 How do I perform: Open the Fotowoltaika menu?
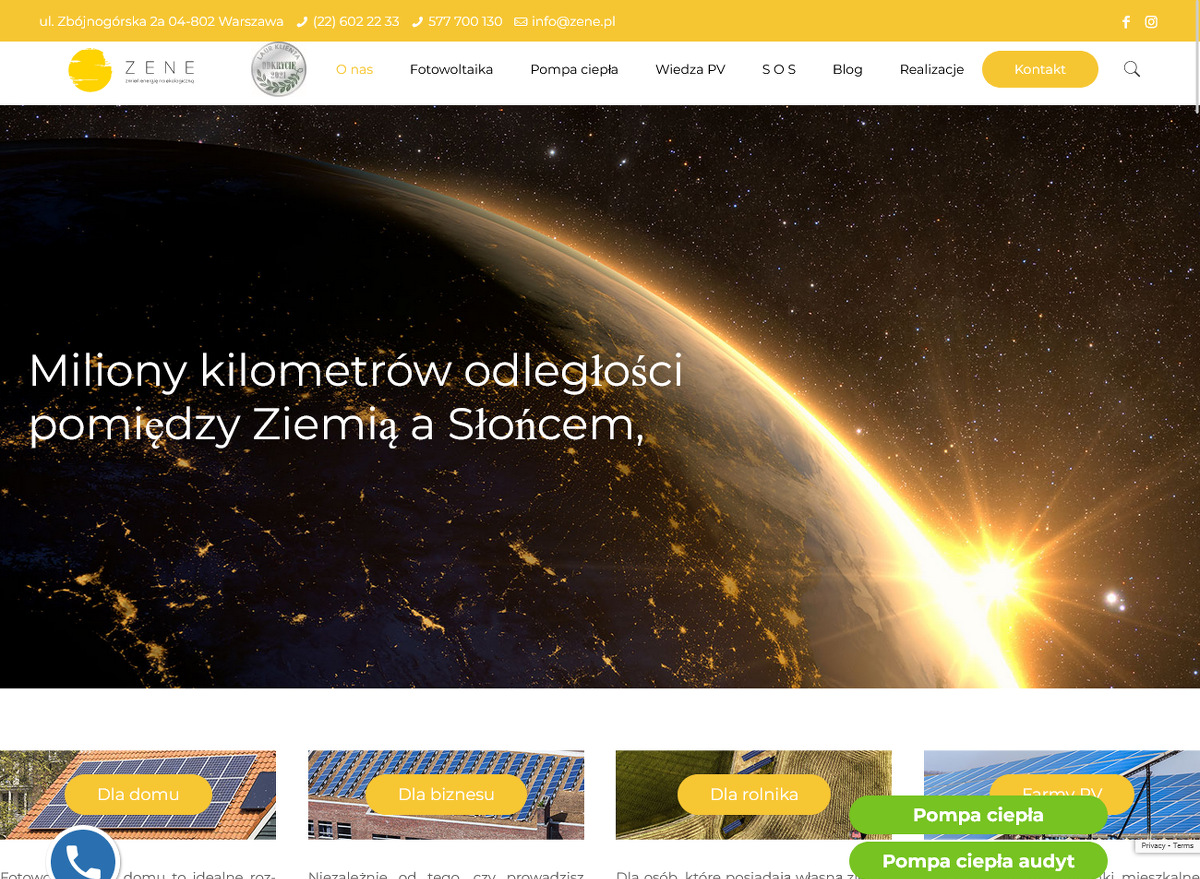pos(451,69)
